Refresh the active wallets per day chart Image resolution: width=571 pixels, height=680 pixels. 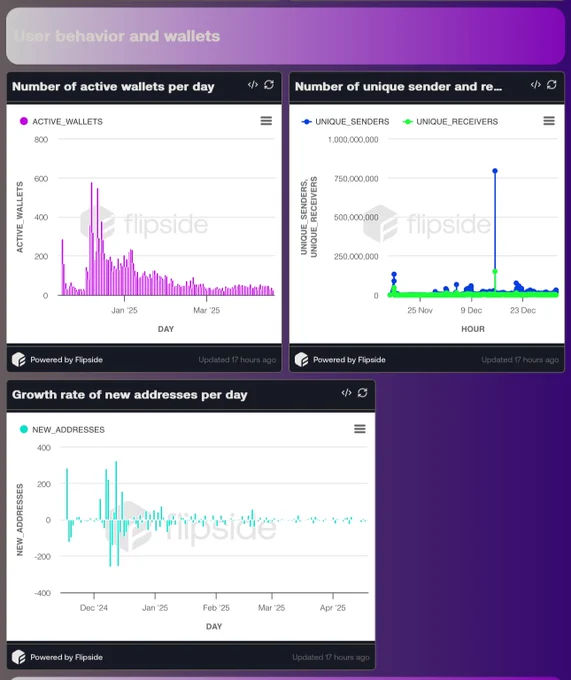(269, 85)
